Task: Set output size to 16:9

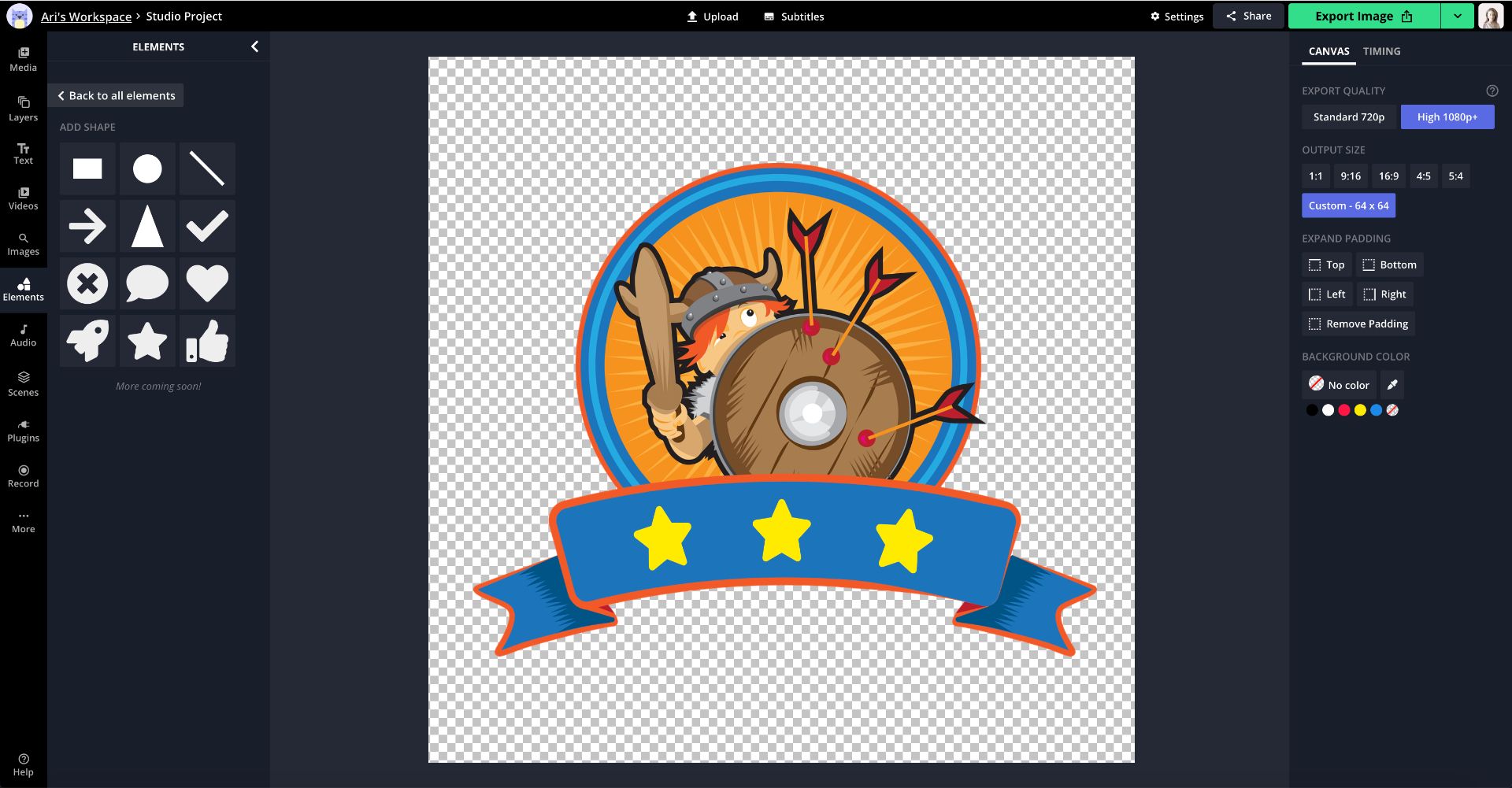Action: 1388,176
